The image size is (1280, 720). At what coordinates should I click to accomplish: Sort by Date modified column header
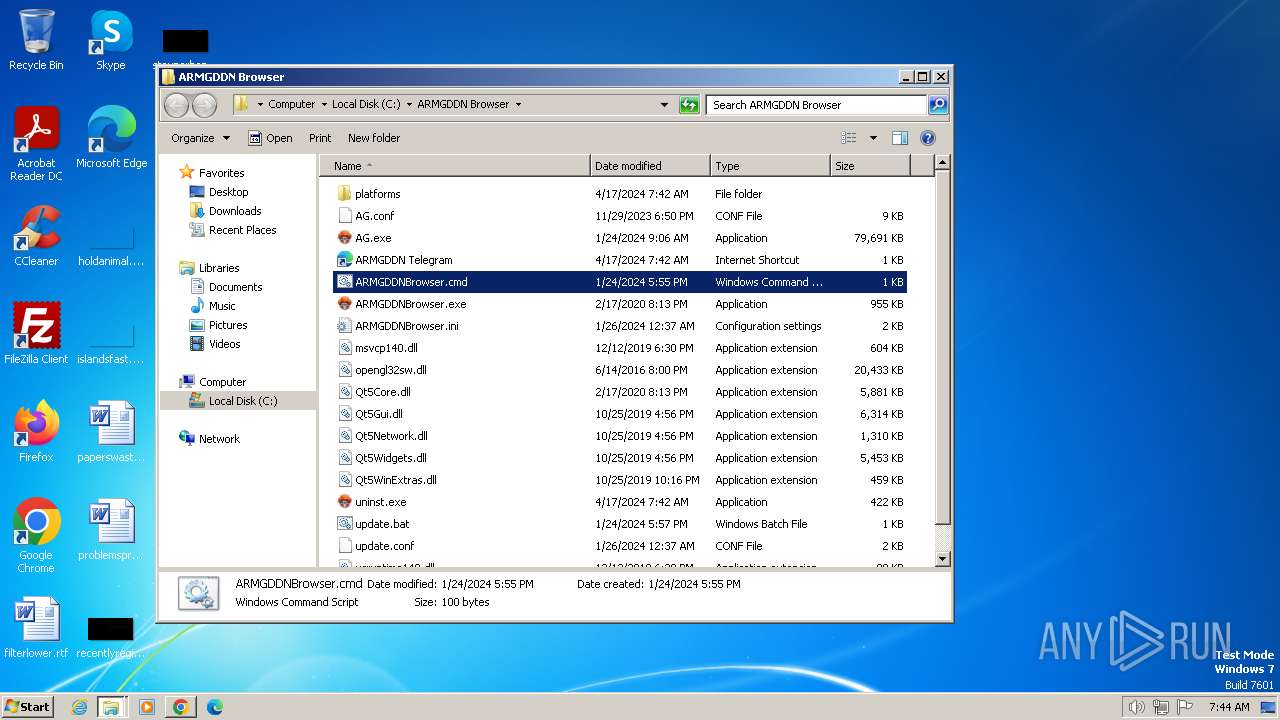[x=650, y=166]
